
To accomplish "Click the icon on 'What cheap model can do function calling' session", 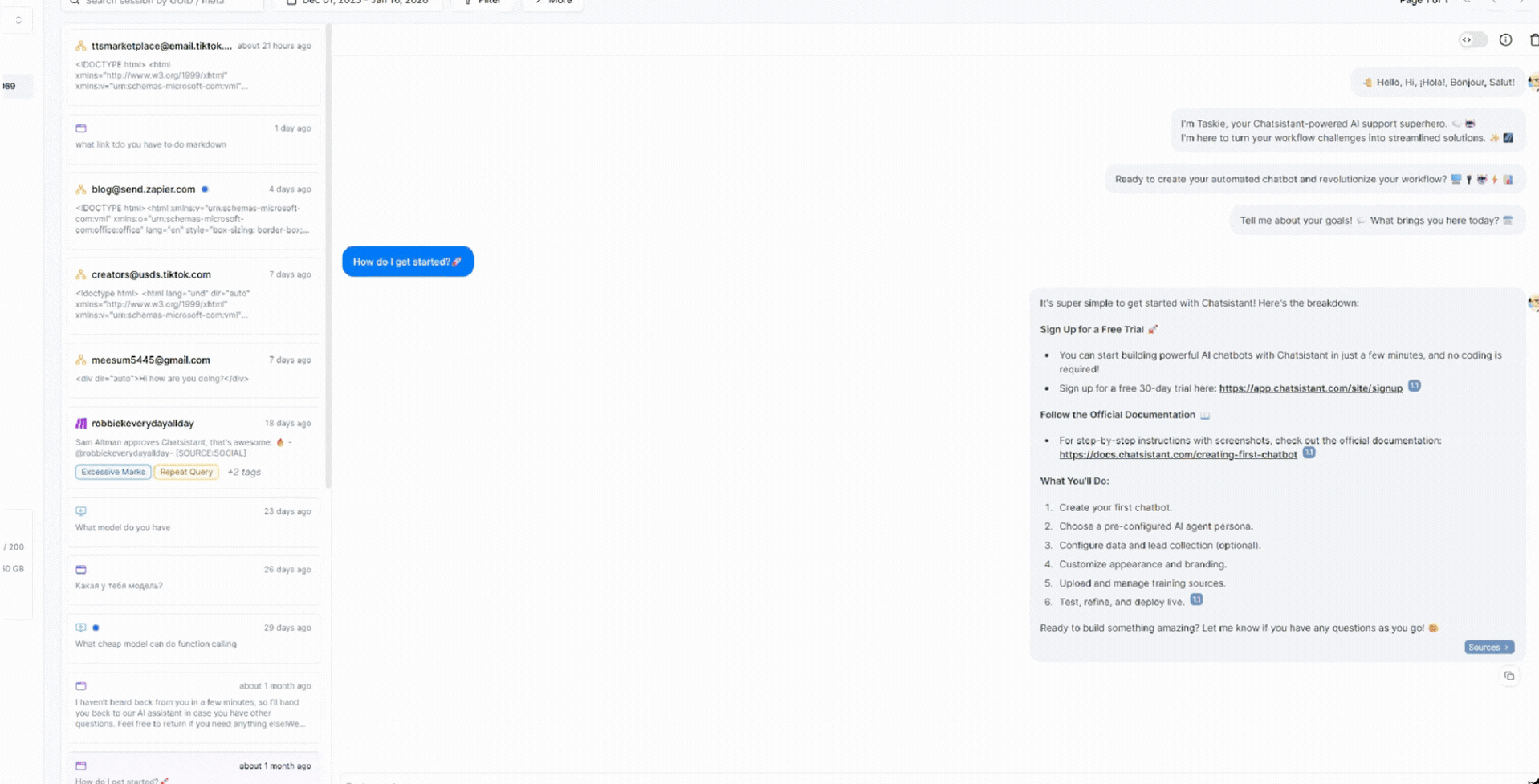I will pyautogui.click(x=81, y=628).
